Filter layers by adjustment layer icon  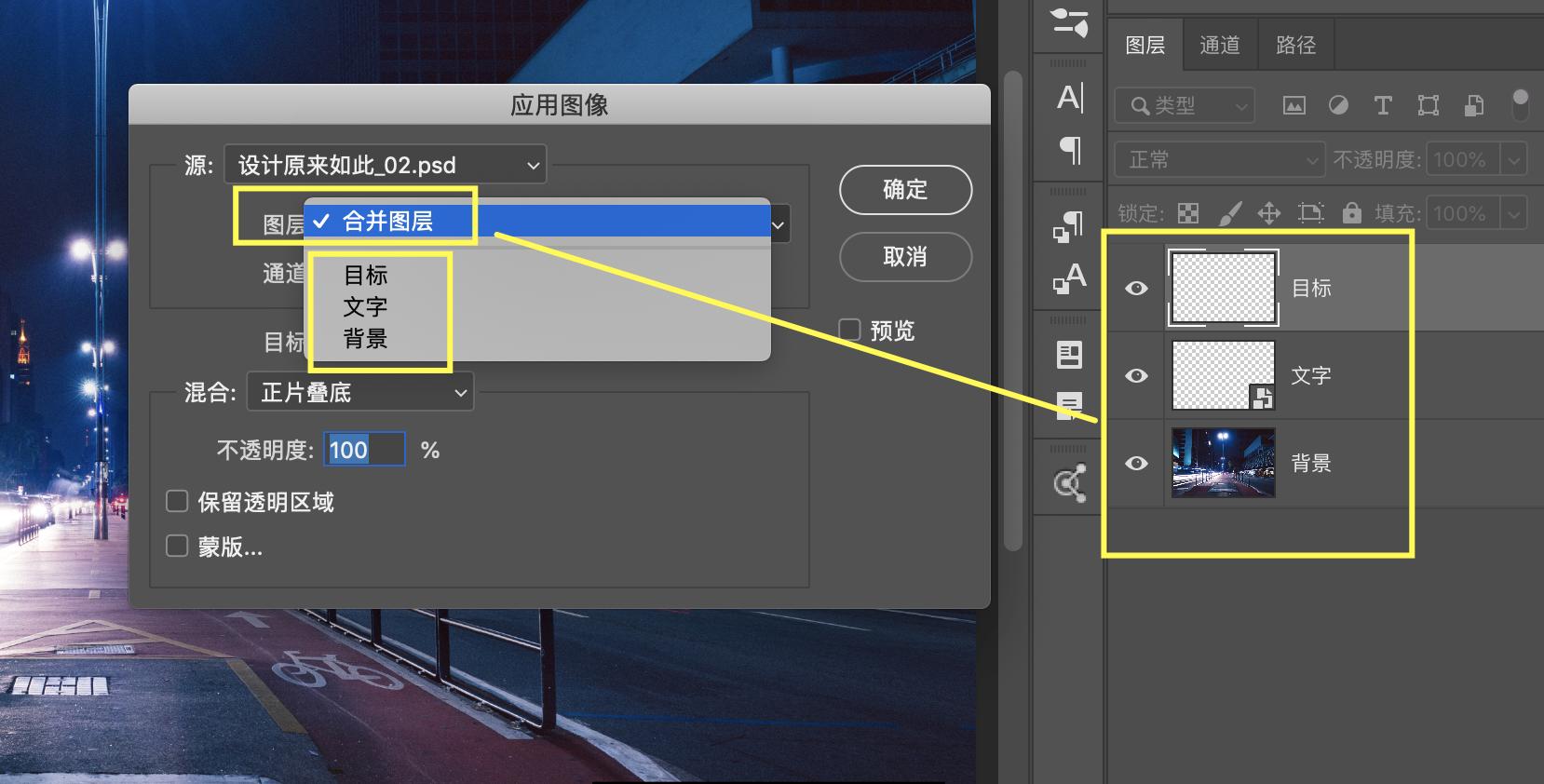(1339, 105)
